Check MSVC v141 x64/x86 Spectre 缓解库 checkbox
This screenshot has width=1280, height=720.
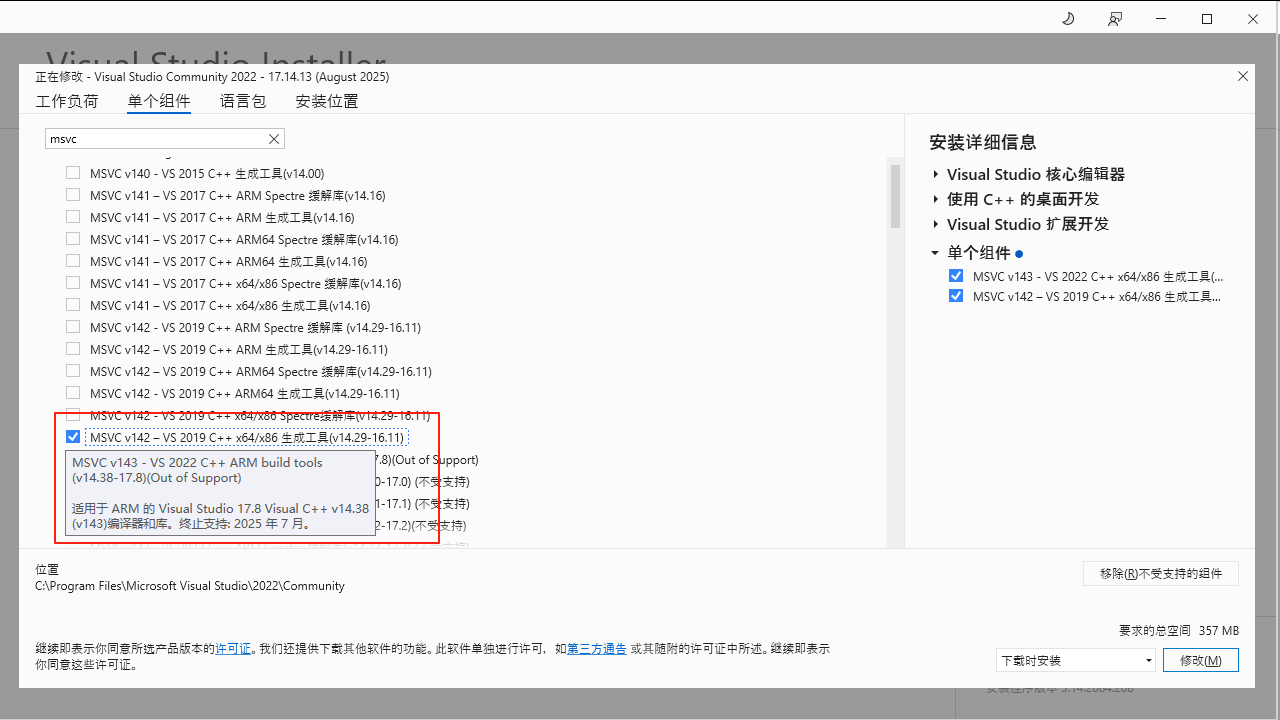pyautogui.click(x=73, y=283)
